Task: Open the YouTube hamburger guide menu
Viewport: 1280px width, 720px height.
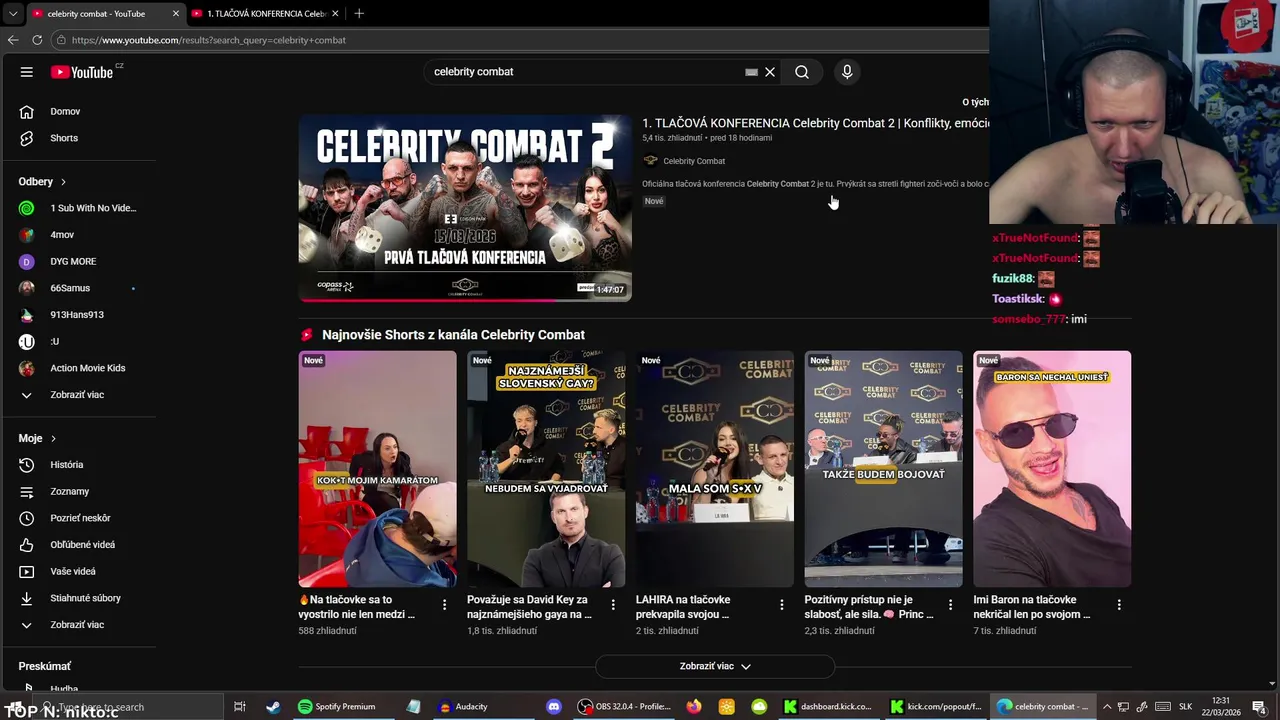Action: coord(27,72)
